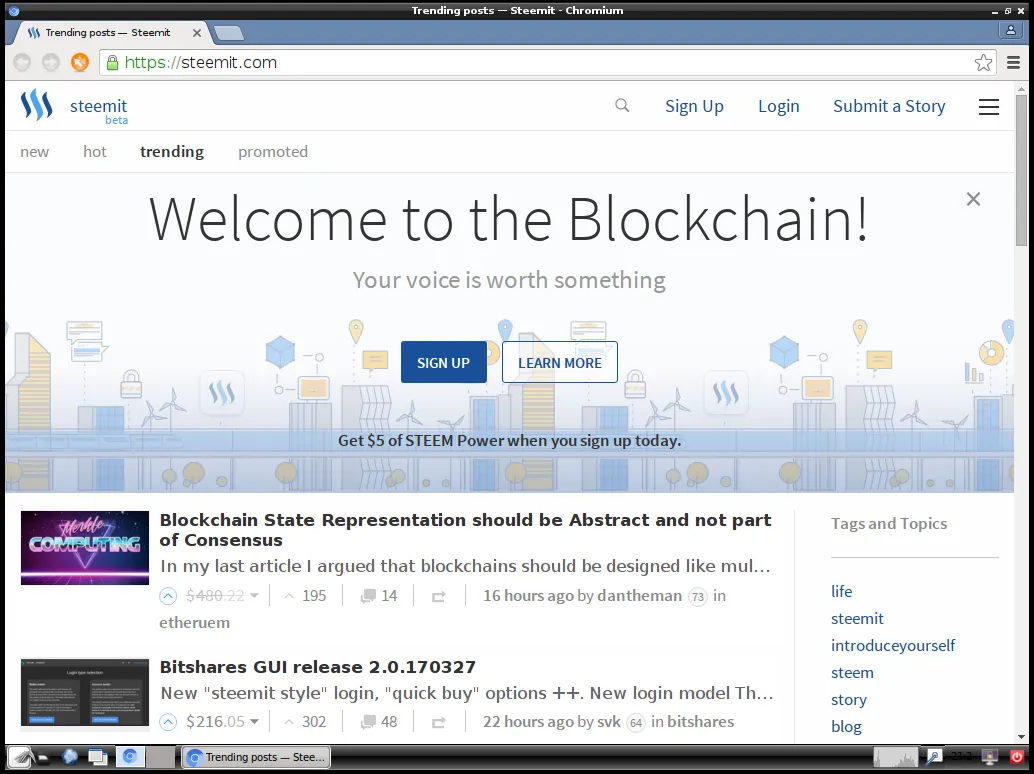Upvote the Blockchain State Representation post
Viewport: 1034px width, 774px height.
[x=168, y=596]
